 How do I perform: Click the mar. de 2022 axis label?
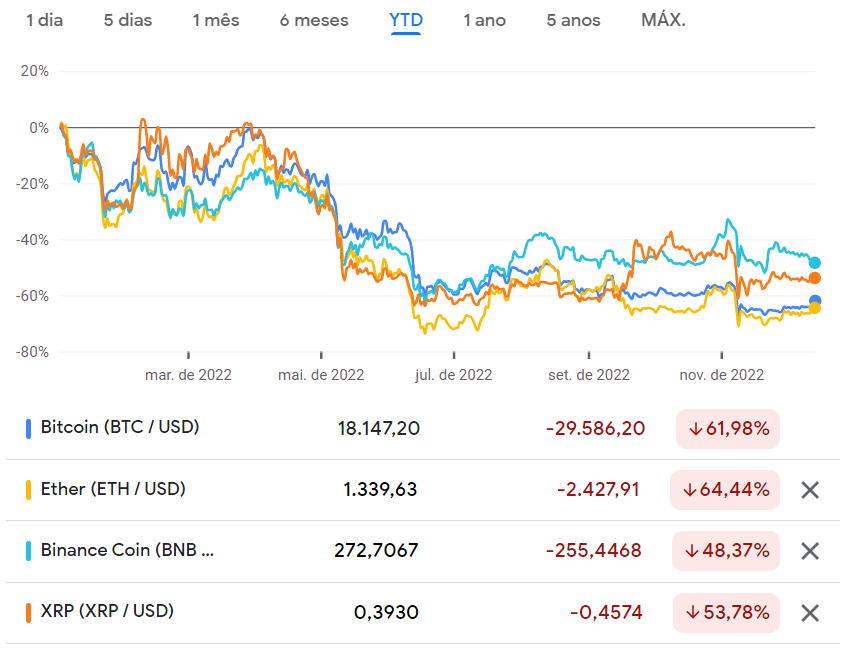click(188, 374)
